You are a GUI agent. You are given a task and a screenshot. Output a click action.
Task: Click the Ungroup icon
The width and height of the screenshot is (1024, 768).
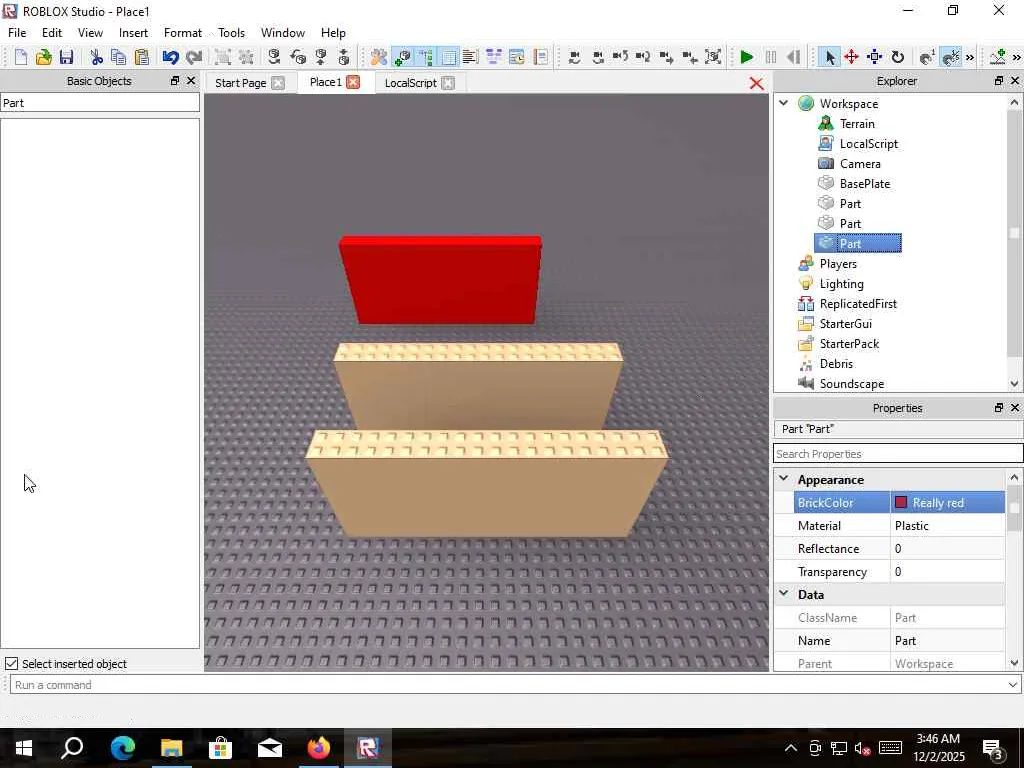pos(246,57)
